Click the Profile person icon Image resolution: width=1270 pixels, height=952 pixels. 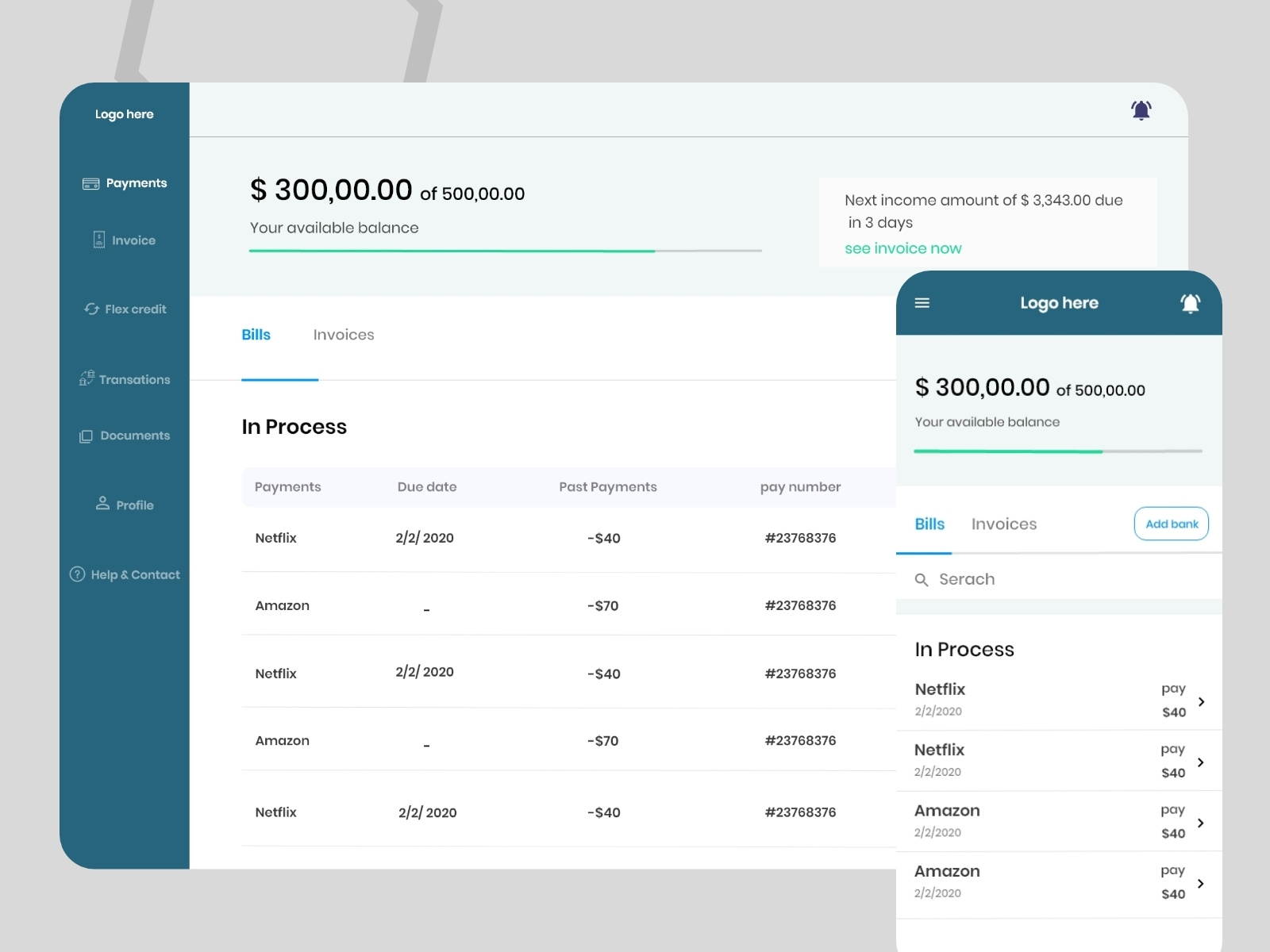point(102,504)
